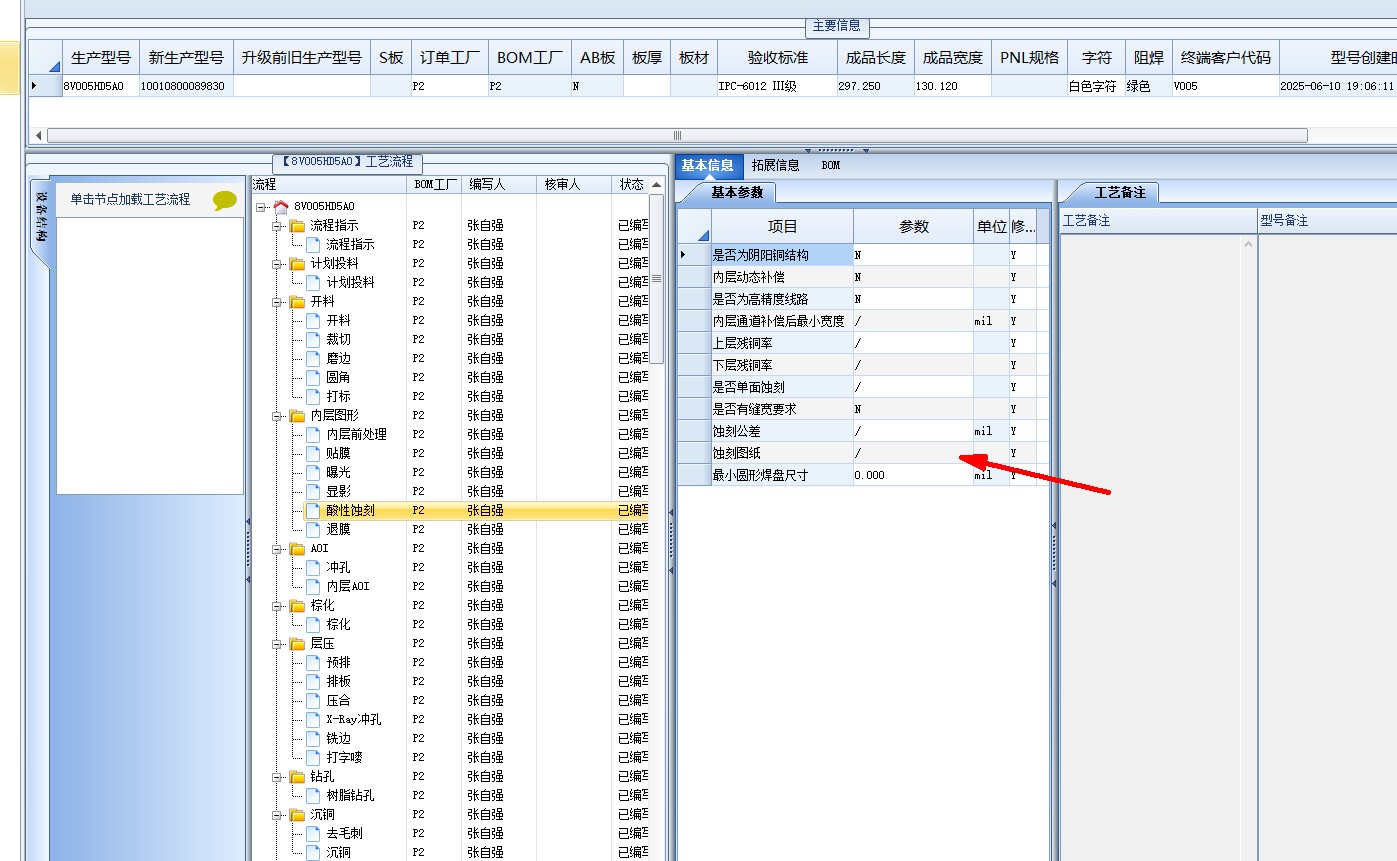Image resolution: width=1397 pixels, height=861 pixels.
Task: Click the folder icon next to 层压 group
Action: click(x=297, y=643)
